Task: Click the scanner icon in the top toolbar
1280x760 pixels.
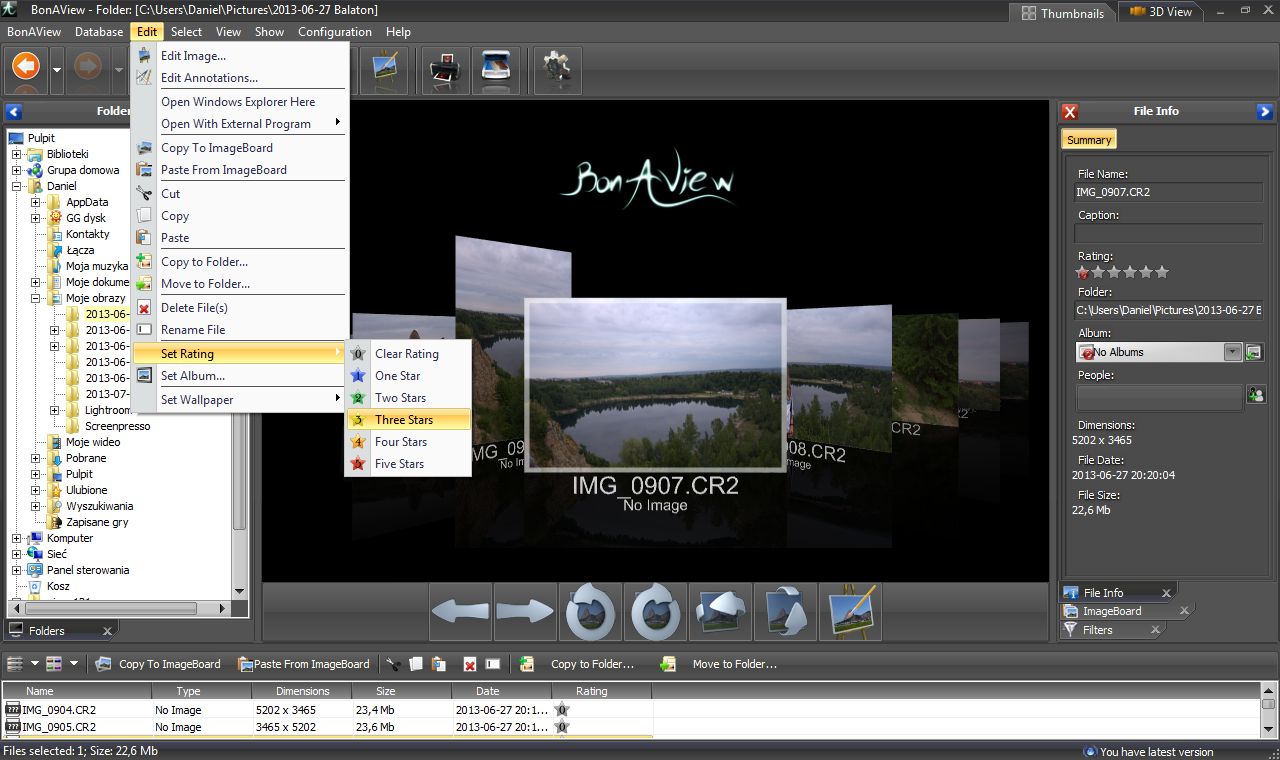Action: [x=496, y=69]
